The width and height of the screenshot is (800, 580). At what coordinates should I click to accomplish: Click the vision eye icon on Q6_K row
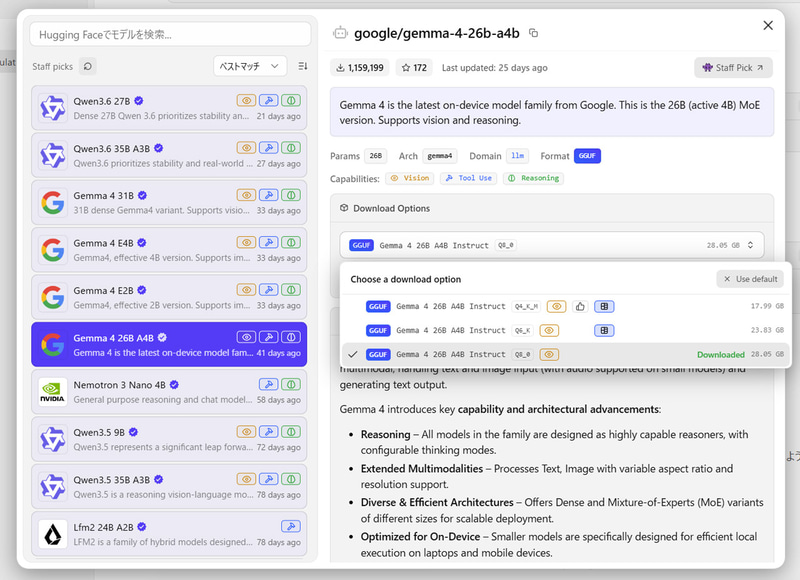click(549, 331)
